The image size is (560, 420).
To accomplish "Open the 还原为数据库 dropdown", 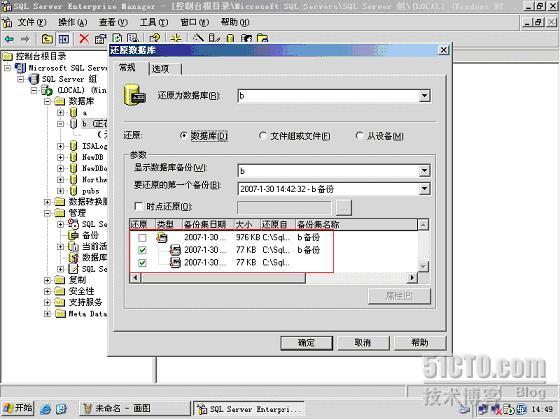I will 424,96.
